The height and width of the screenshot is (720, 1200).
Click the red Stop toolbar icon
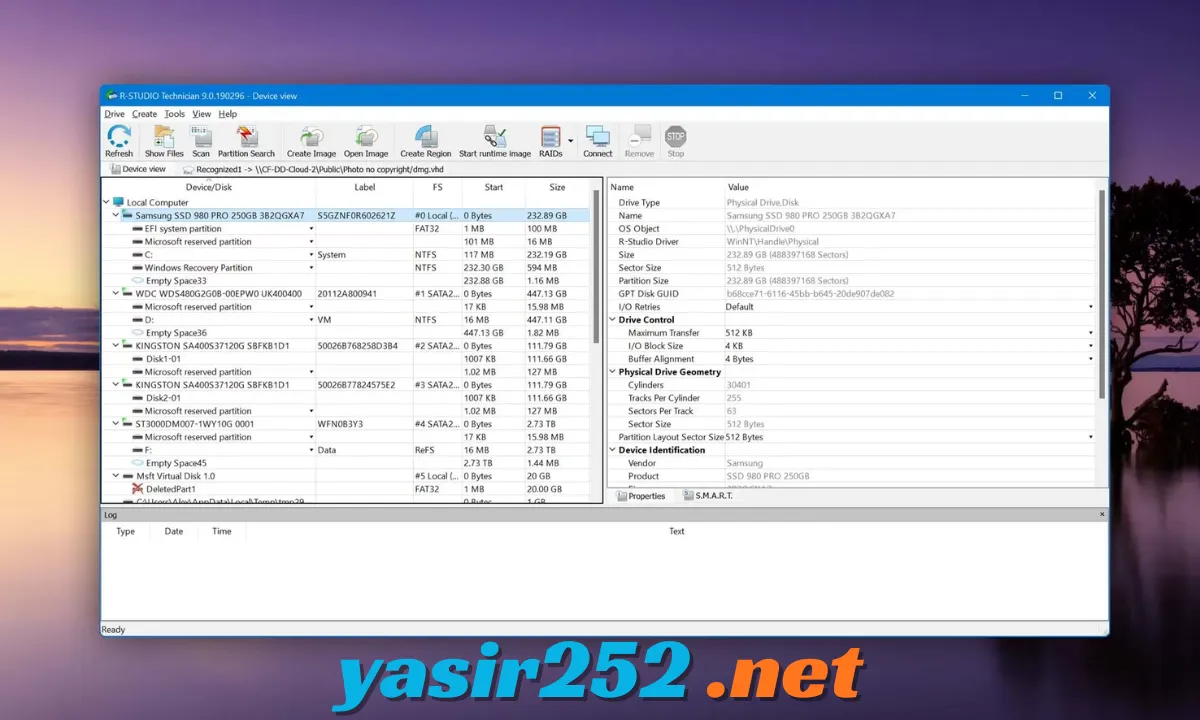coord(676,136)
